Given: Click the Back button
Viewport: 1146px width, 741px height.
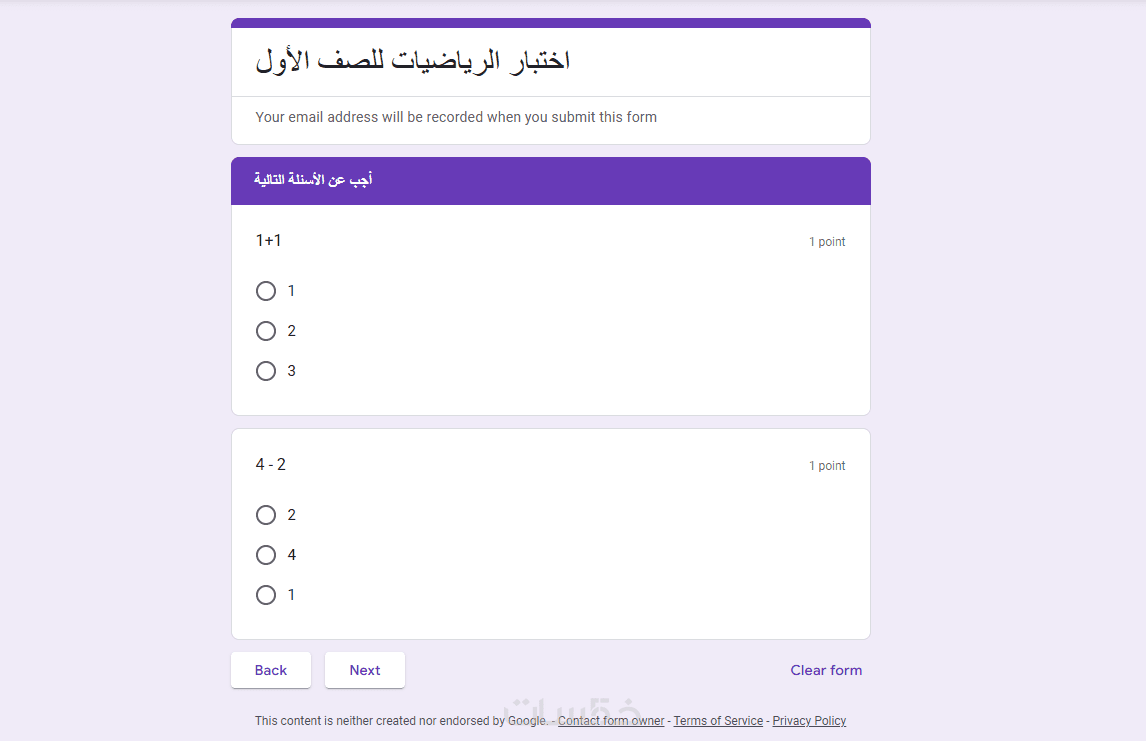Looking at the screenshot, I should pos(271,670).
